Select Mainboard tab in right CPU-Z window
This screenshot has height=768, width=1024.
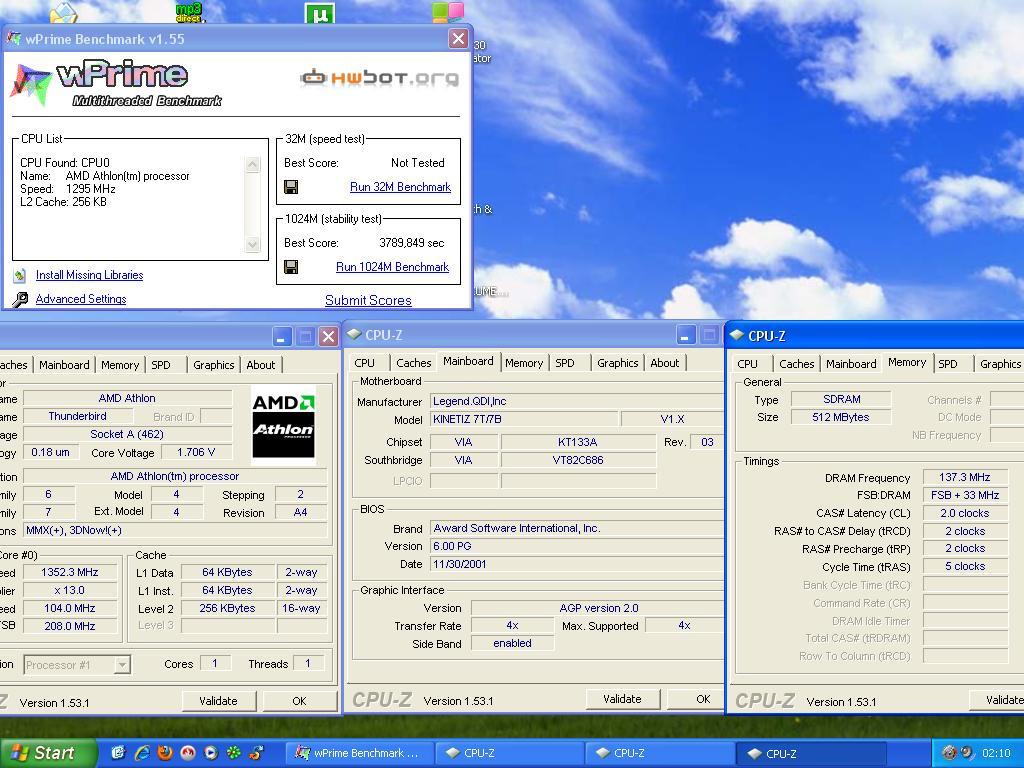pos(851,364)
